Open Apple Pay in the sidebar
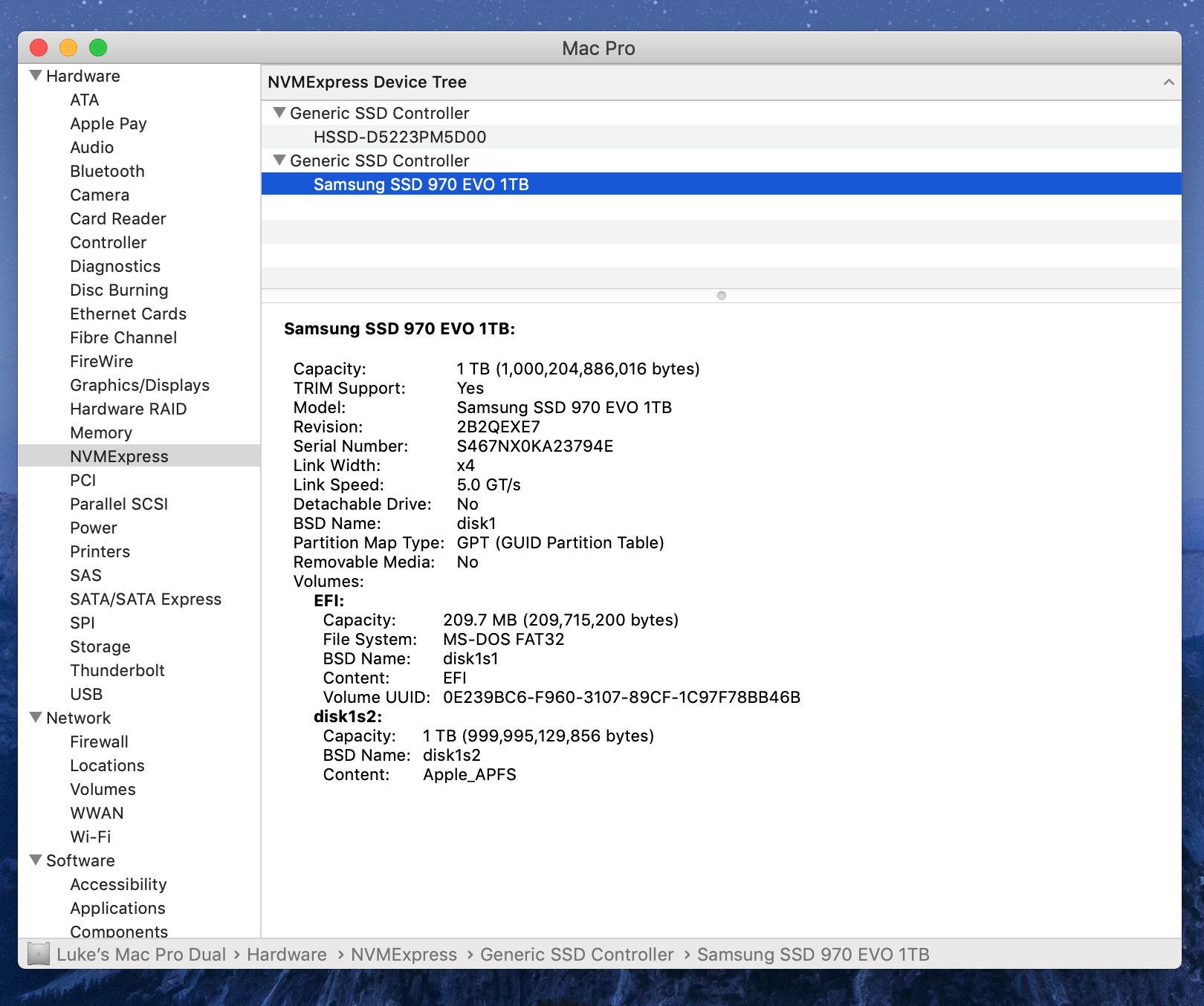 click(109, 123)
